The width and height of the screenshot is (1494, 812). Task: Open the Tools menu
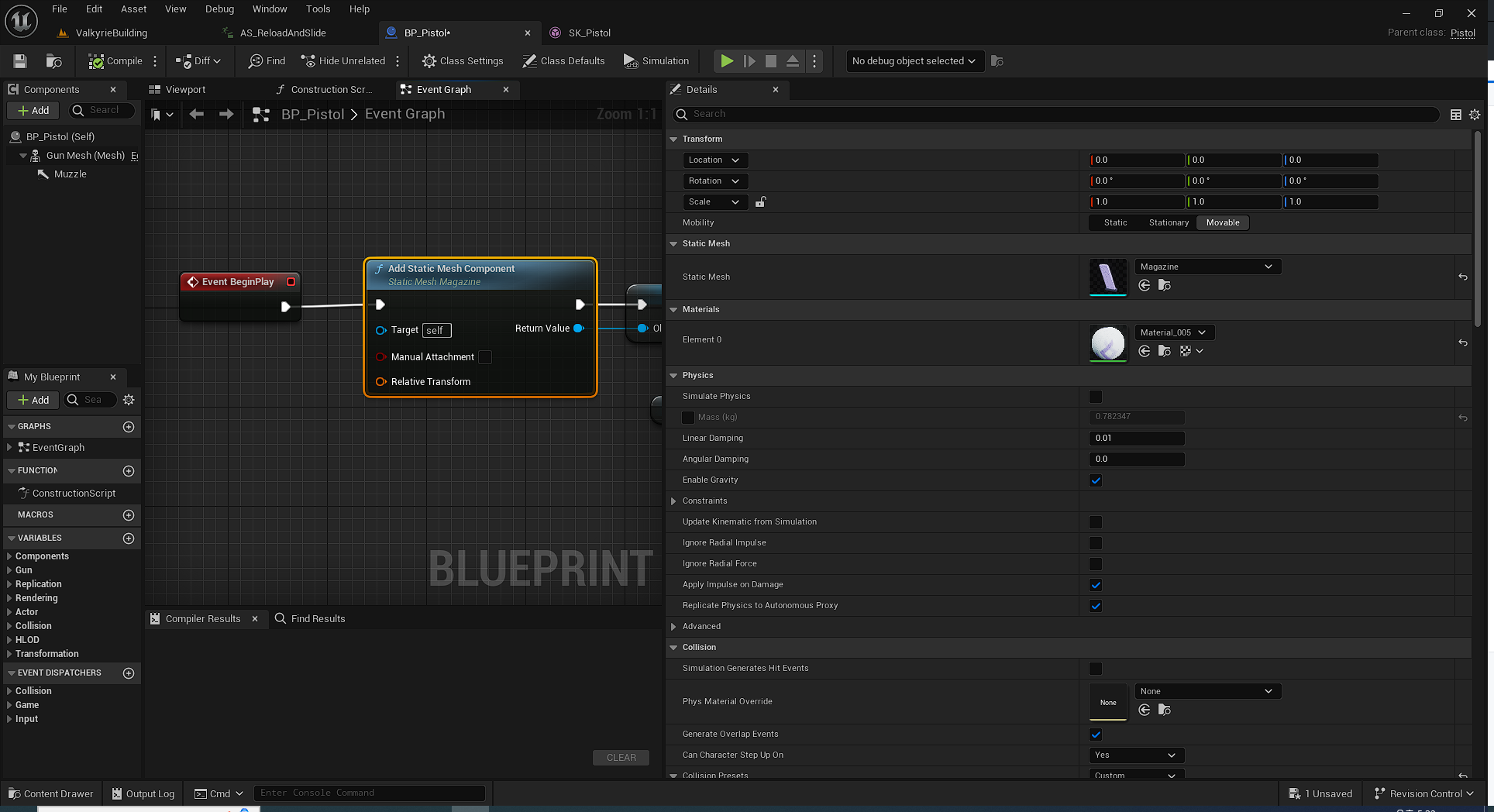point(318,9)
